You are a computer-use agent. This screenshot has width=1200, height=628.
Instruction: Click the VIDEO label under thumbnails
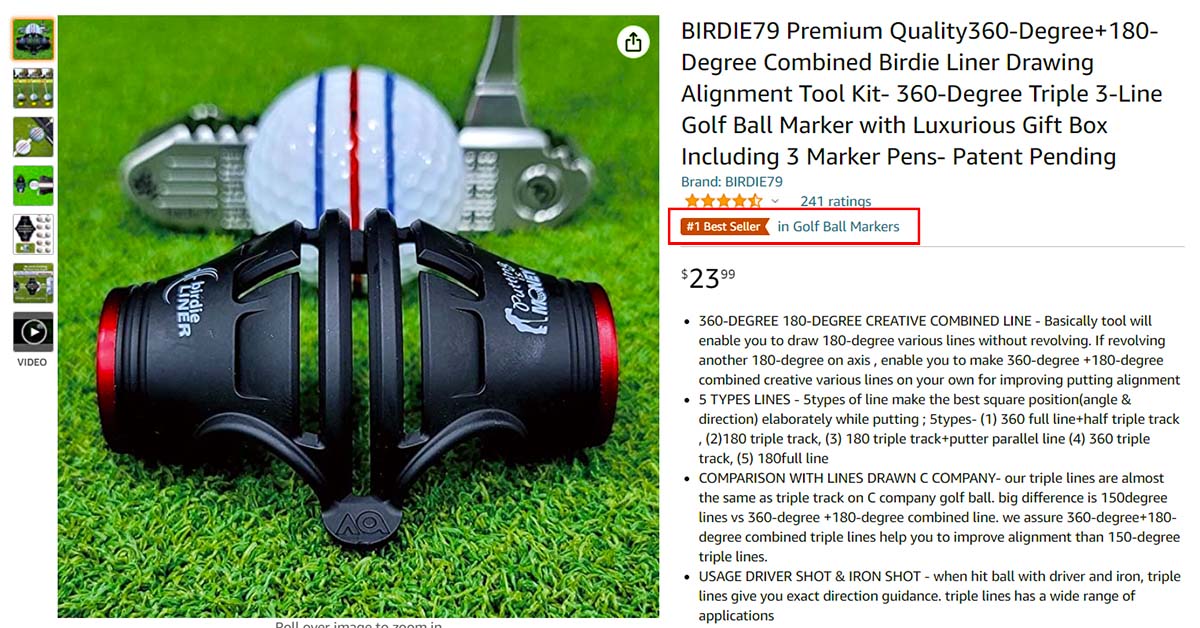click(33, 362)
